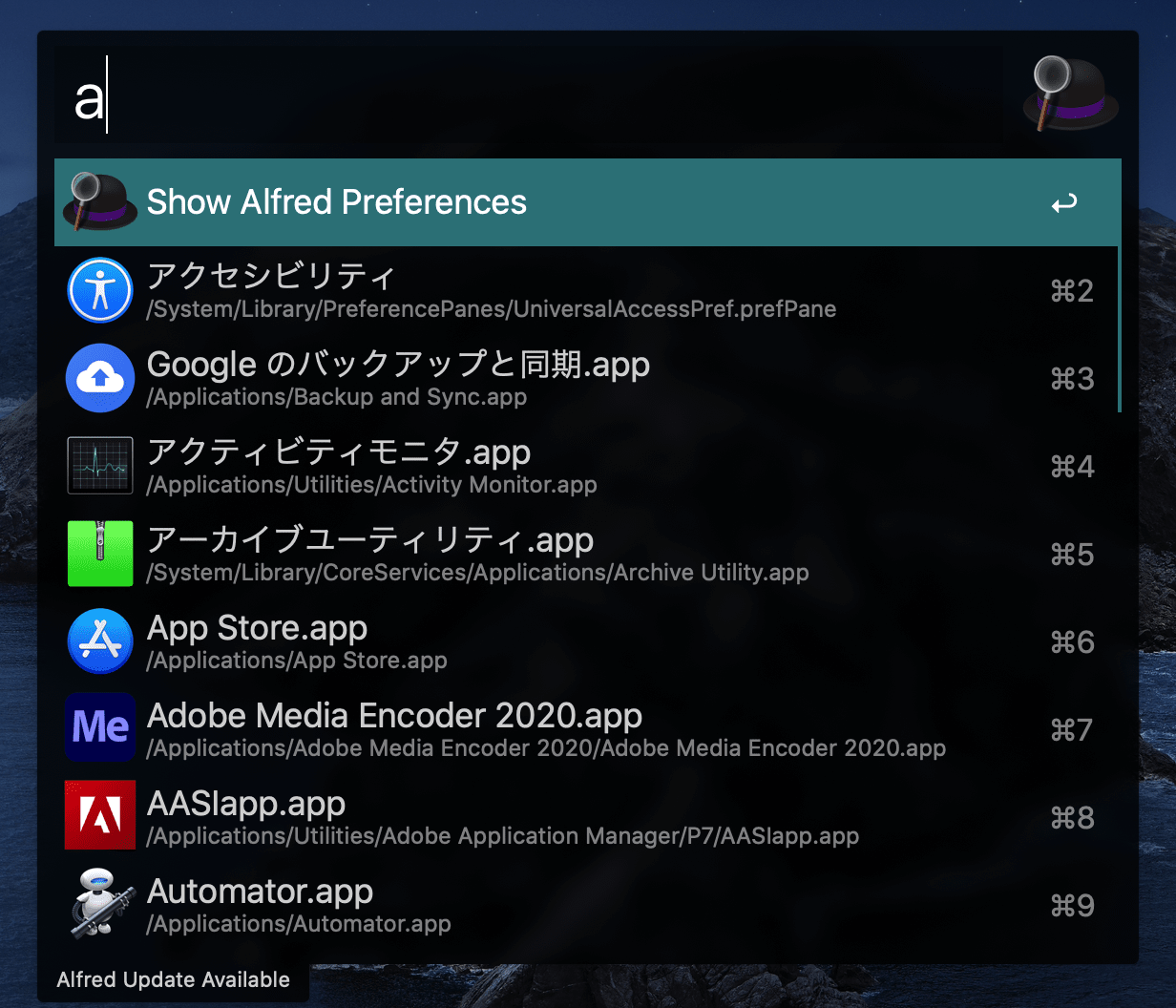Click the Adobe Media Encoder 2020 path text
1176x1008 pixels.
[x=546, y=748]
